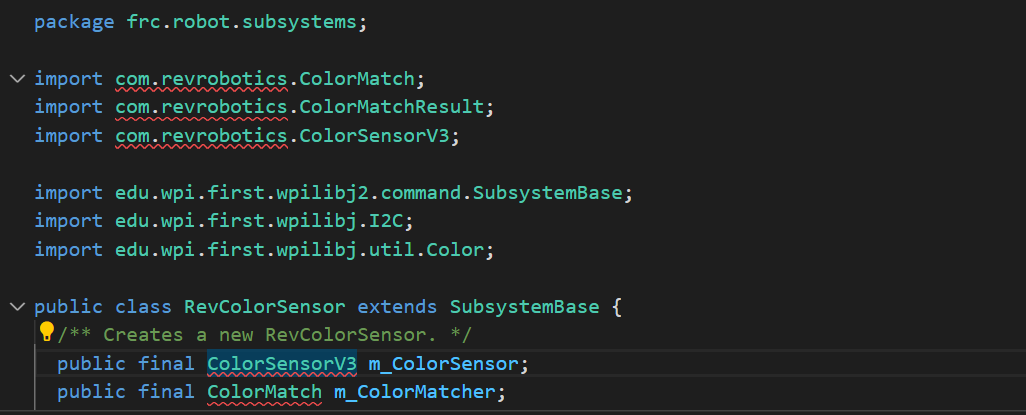The width and height of the screenshot is (1026, 415).
Task: Click RevColorSensor class name in declaration
Action: pos(264,306)
